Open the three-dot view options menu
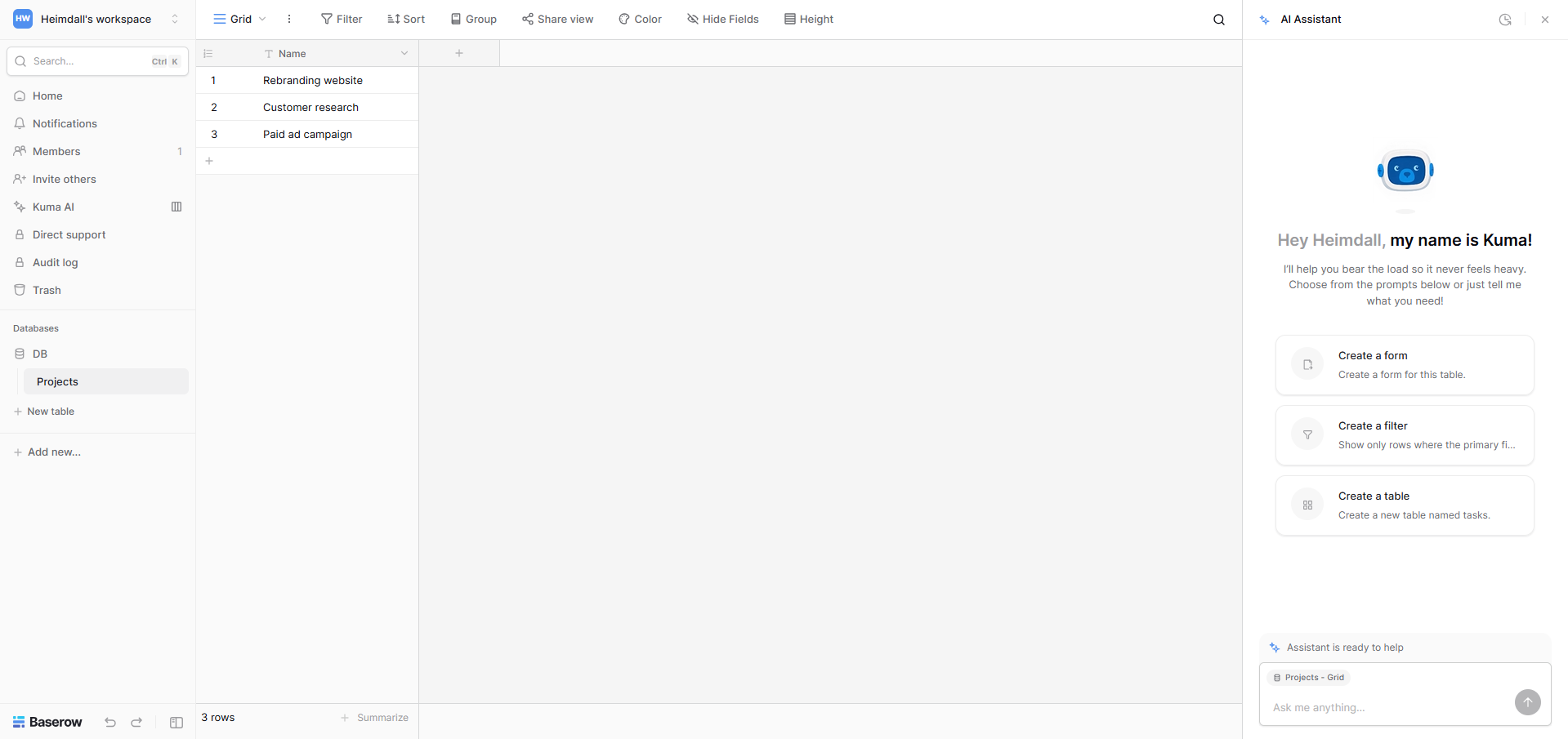Screen dimensions: 1568x739 pyautogui.click(x=288, y=19)
